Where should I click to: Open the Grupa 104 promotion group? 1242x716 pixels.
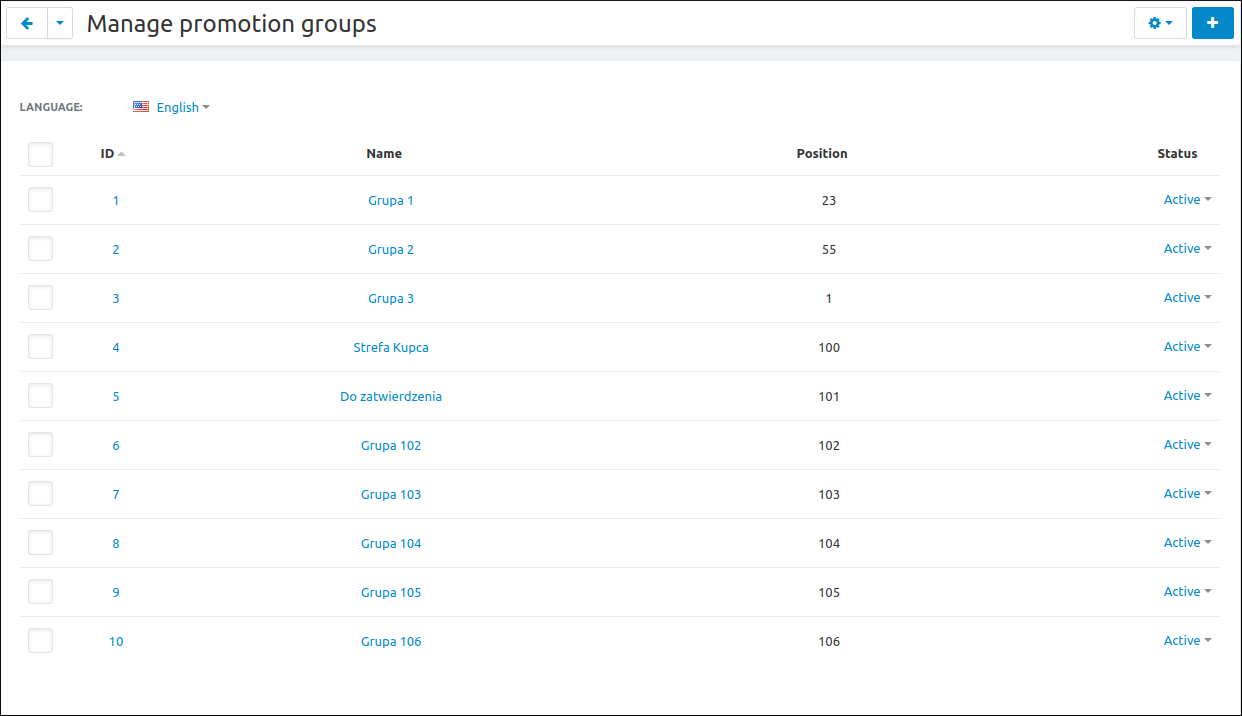[x=391, y=543]
